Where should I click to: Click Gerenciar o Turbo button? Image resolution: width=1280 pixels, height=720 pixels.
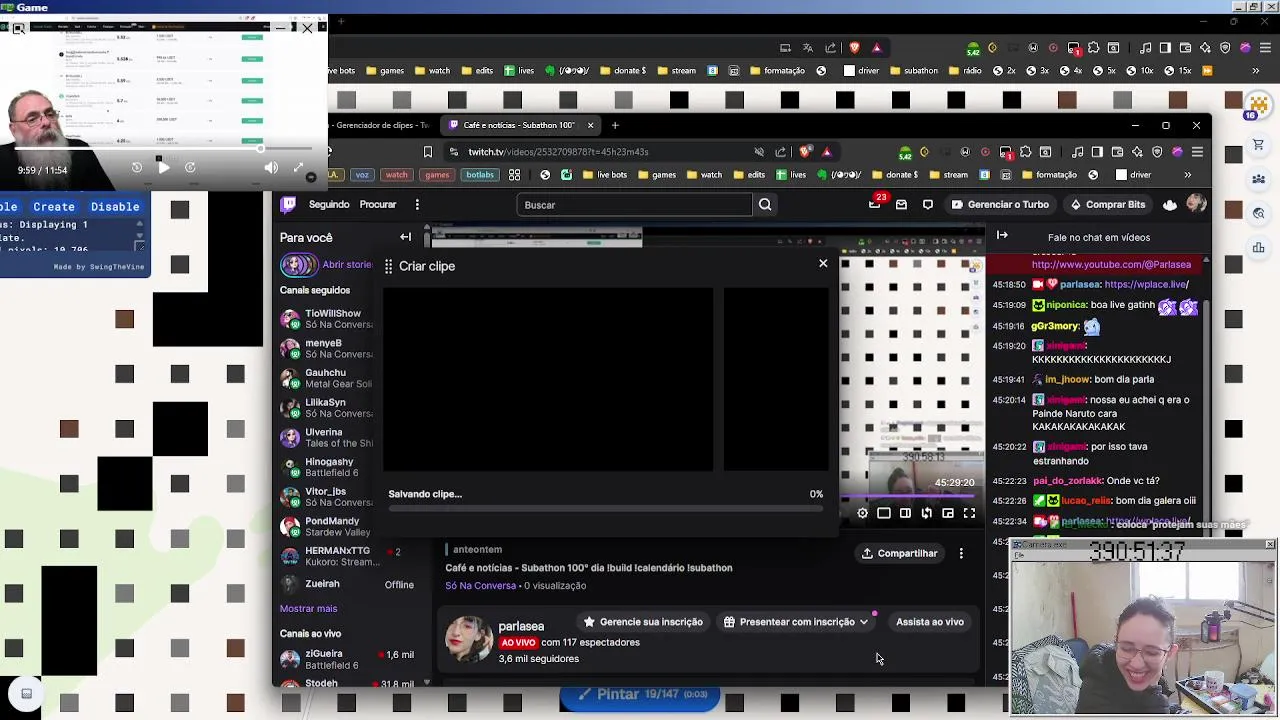click(1000, 204)
